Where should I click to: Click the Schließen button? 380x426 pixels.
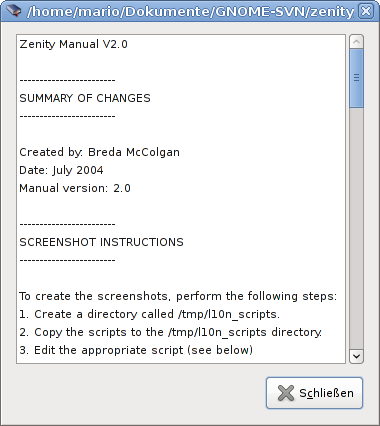(314, 393)
